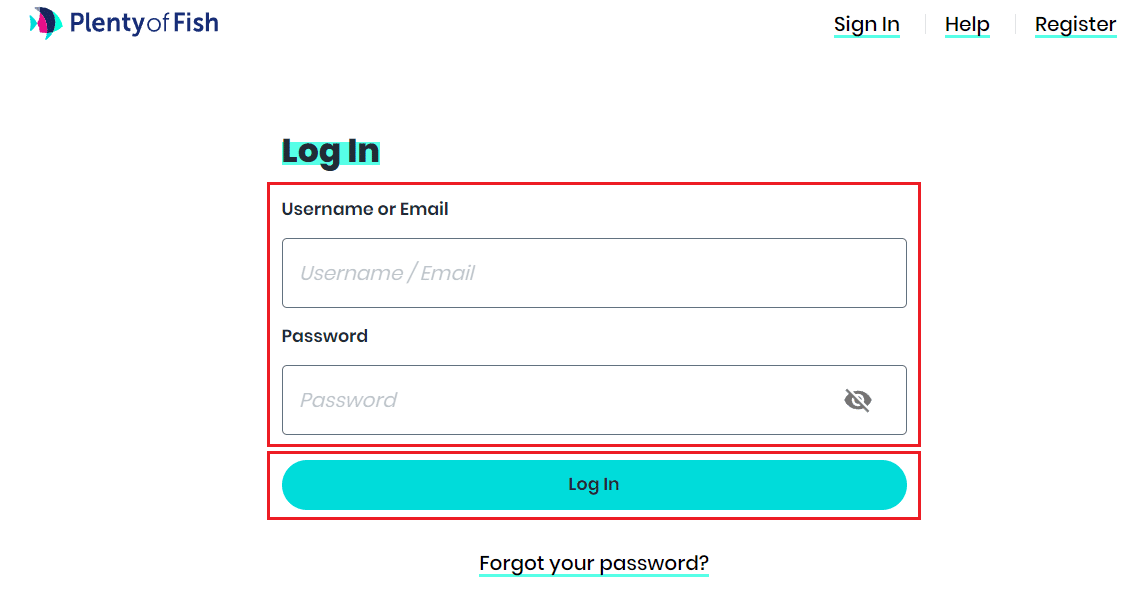1141x597 pixels.
Task: Click the Log In page heading
Action: 330,151
